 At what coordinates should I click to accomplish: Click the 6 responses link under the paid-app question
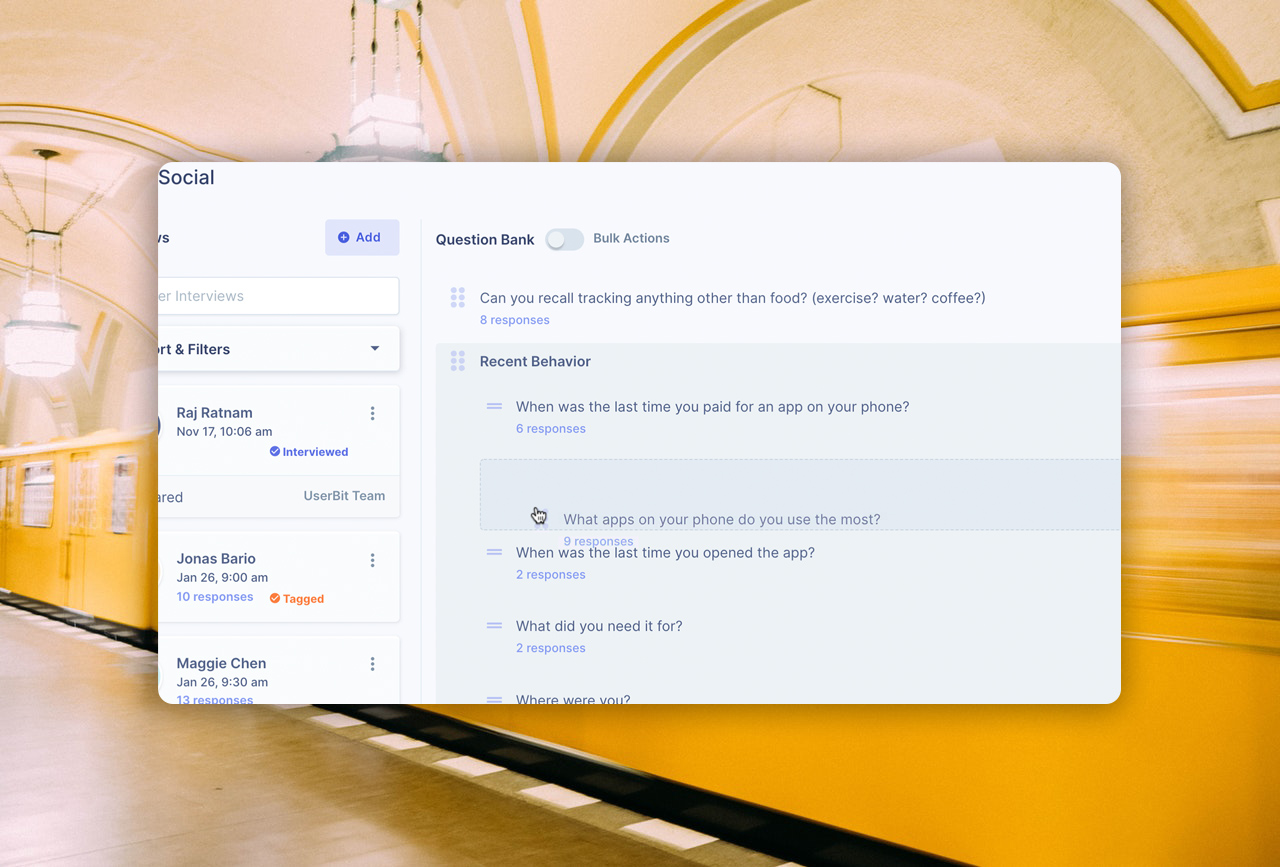click(550, 428)
